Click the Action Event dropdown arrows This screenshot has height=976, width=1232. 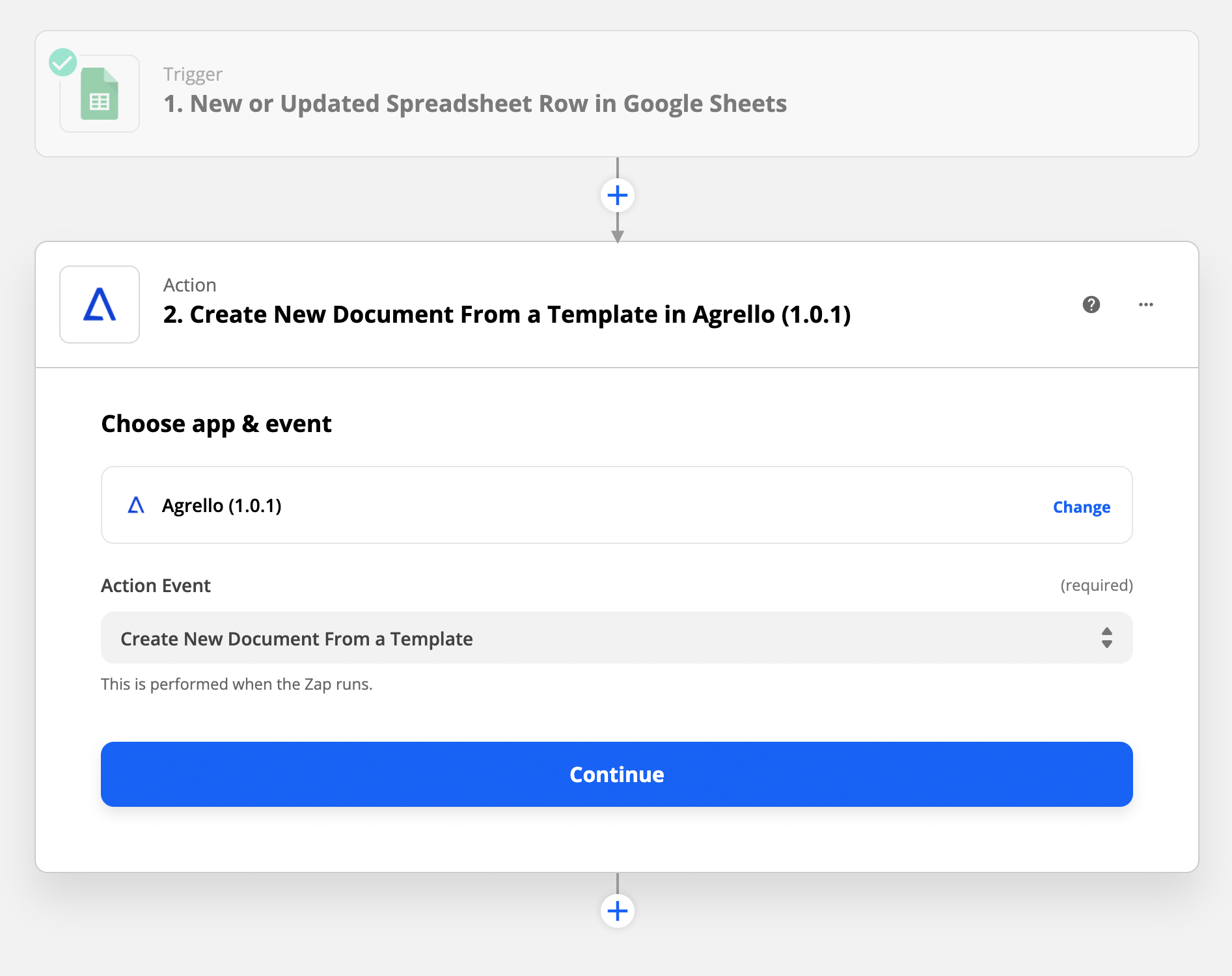(x=1107, y=638)
